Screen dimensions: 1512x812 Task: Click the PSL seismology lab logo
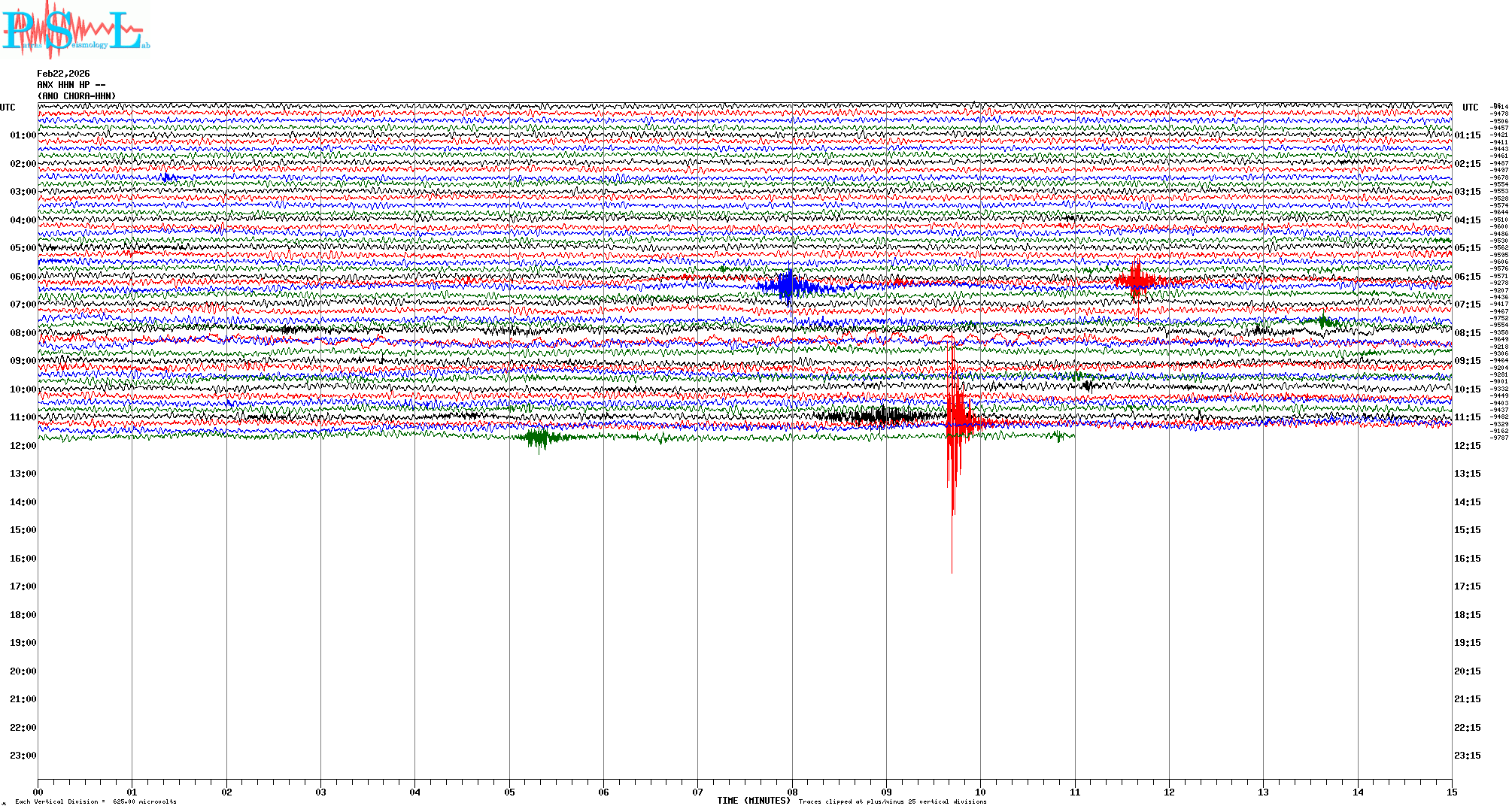(75, 30)
